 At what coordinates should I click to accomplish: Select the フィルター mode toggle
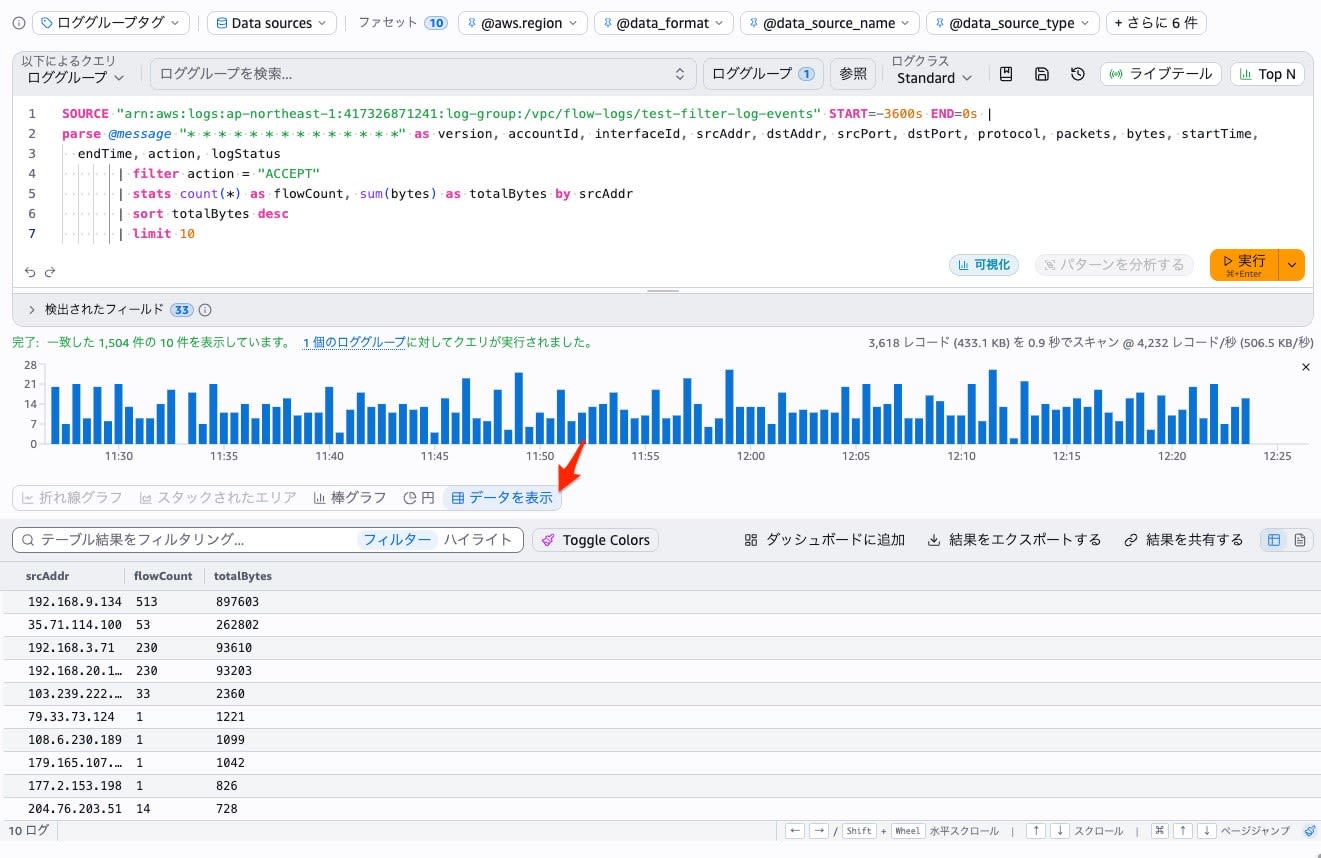[x=397, y=540]
